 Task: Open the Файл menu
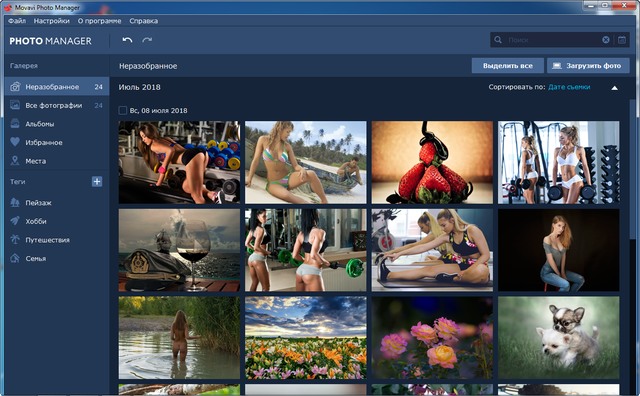[17, 21]
